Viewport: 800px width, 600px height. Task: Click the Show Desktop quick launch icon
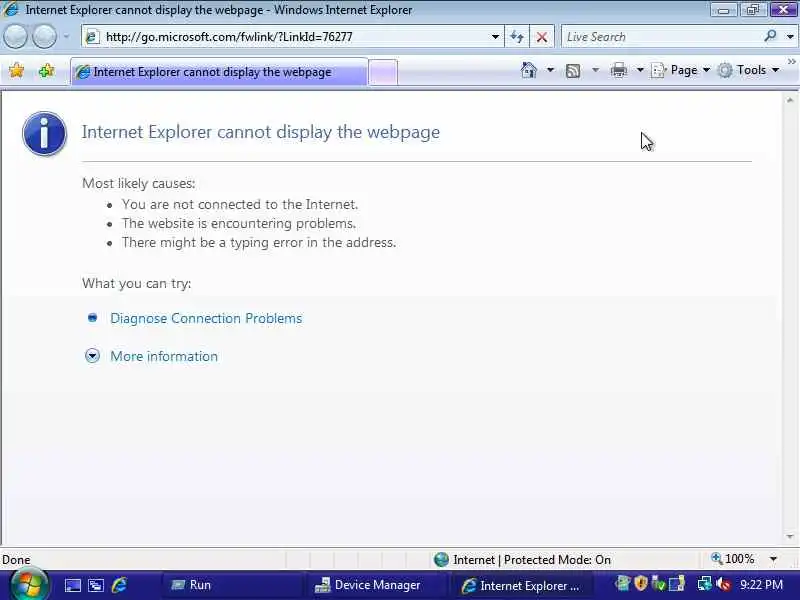tap(72, 585)
